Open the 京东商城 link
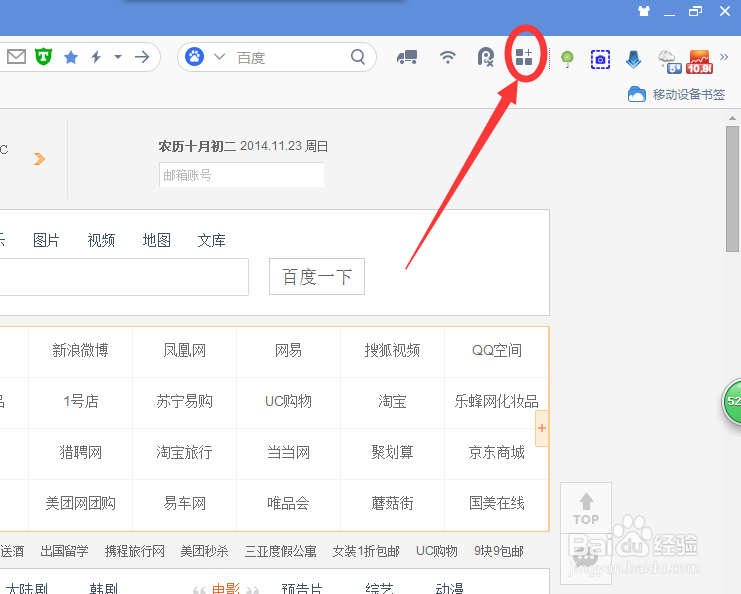 (x=497, y=452)
